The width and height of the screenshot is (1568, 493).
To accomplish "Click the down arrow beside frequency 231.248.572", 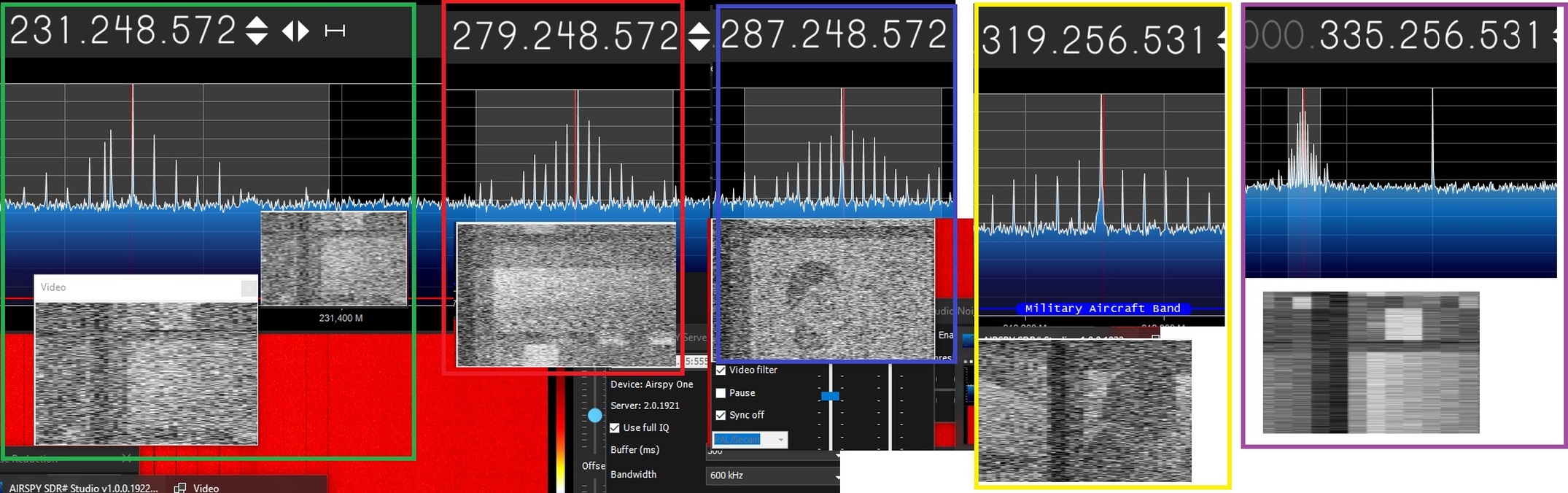I will 256,39.
